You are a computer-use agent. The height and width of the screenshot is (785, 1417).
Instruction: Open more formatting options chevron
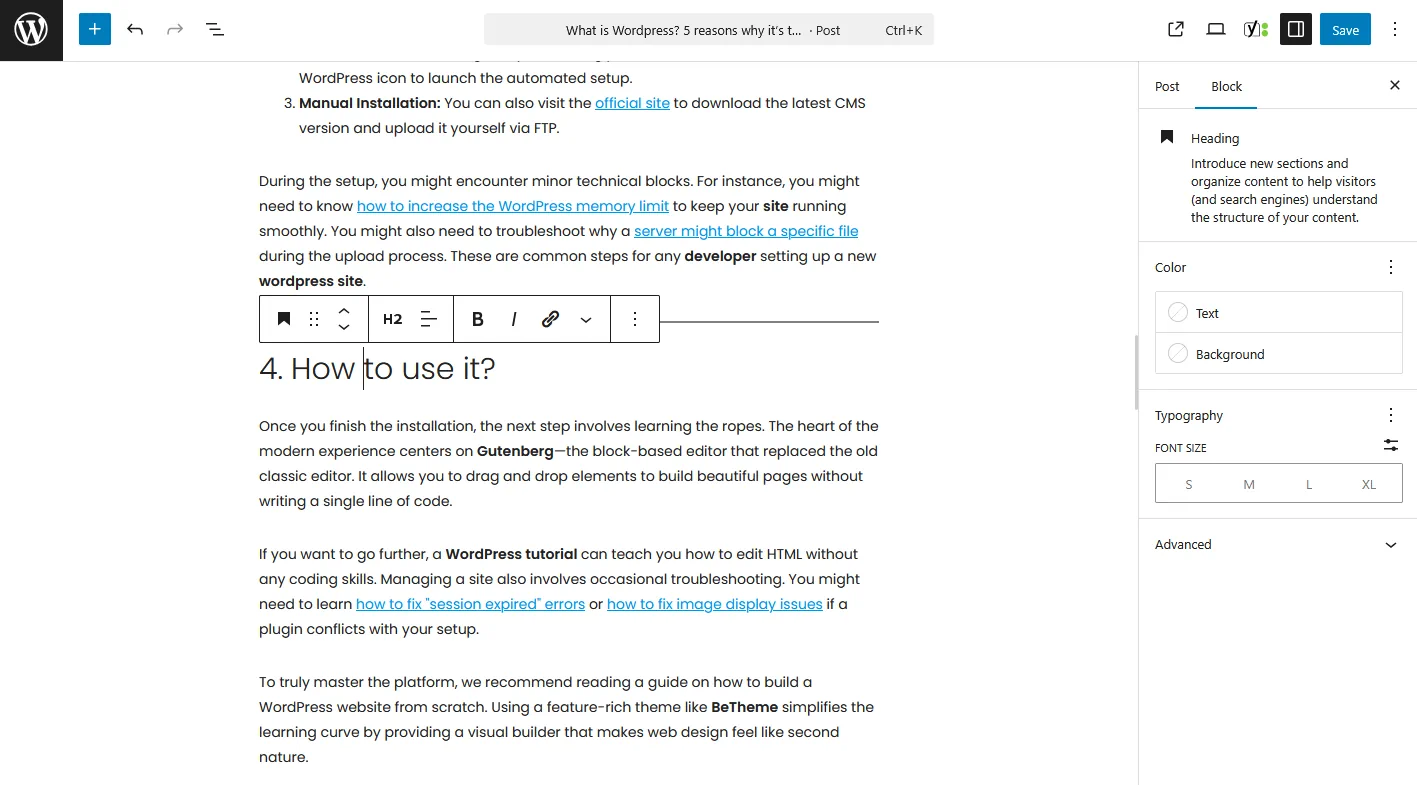coord(586,318)
